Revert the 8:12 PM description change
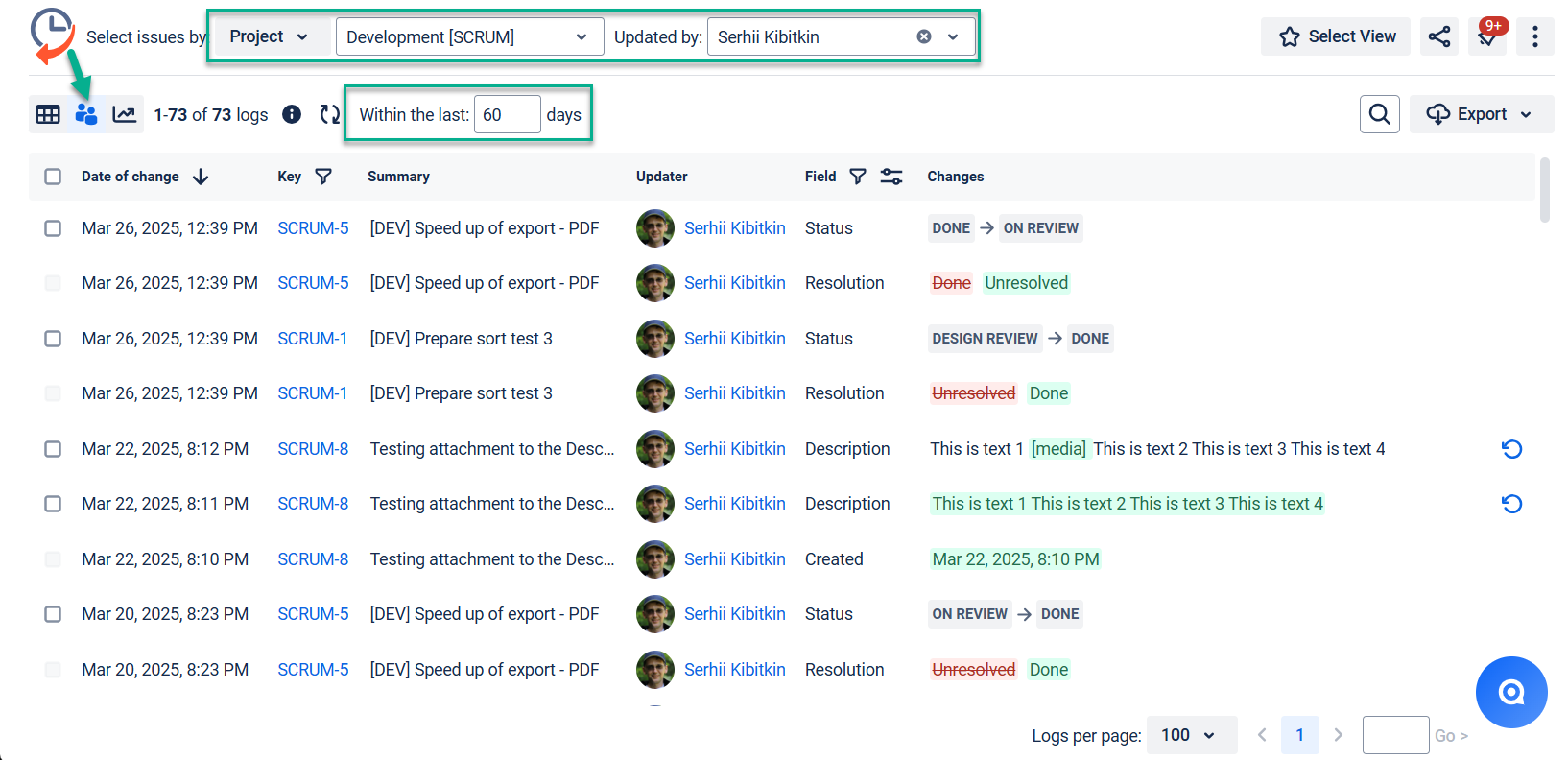This screenshot has height=760, width=1568. click(1511, 449)
